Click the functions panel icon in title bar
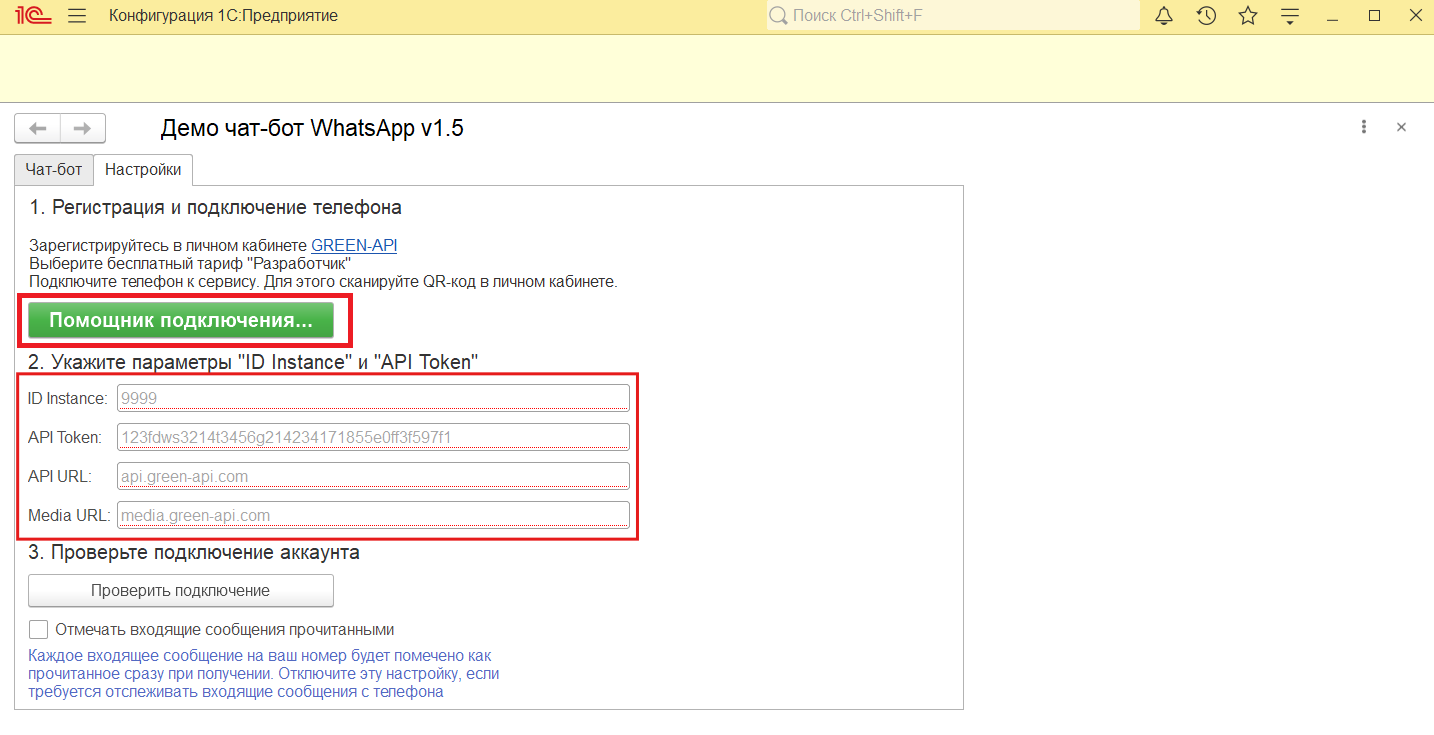 [x=1290, y=15]
